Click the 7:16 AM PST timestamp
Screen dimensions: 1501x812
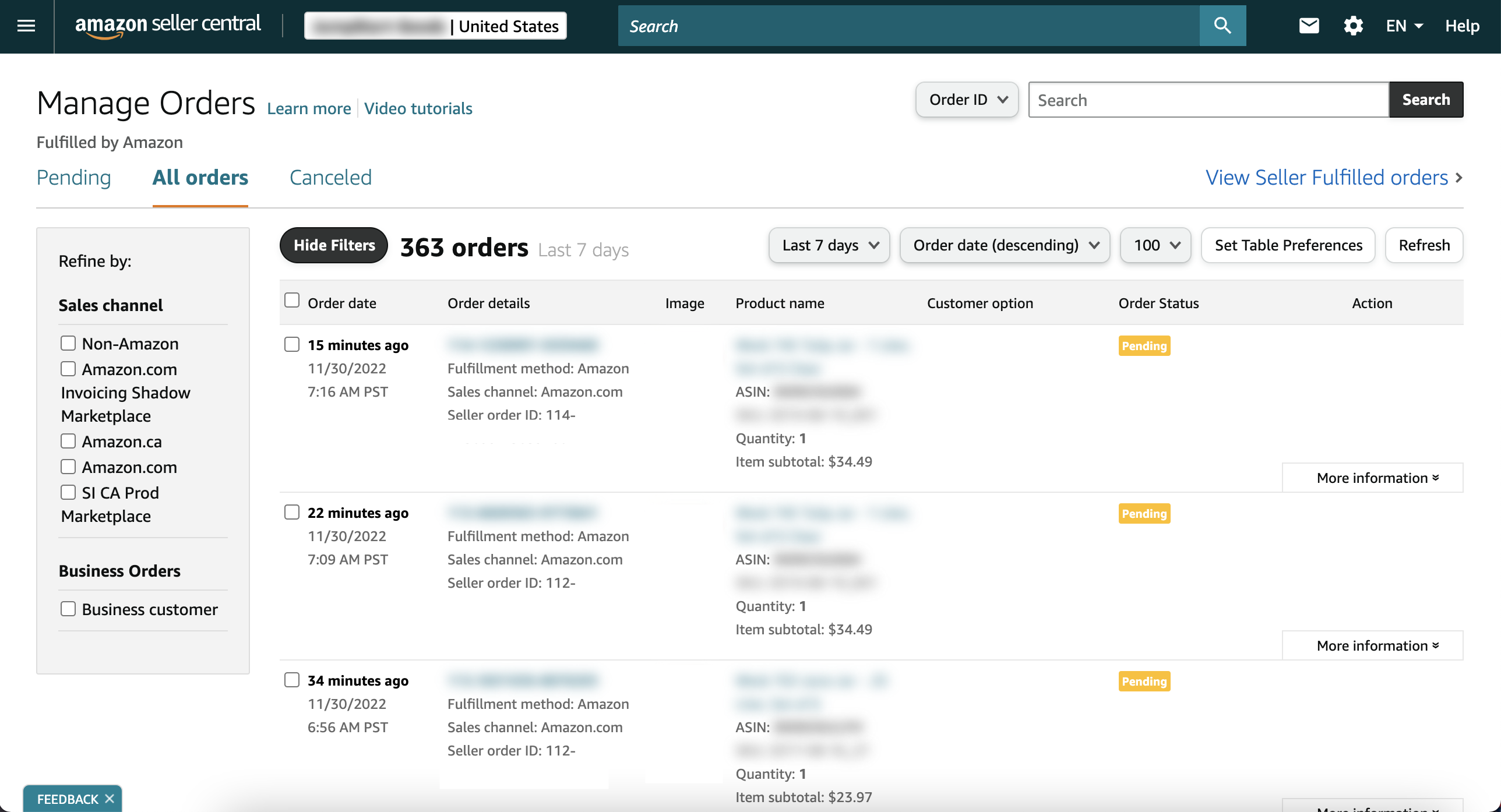347,391
